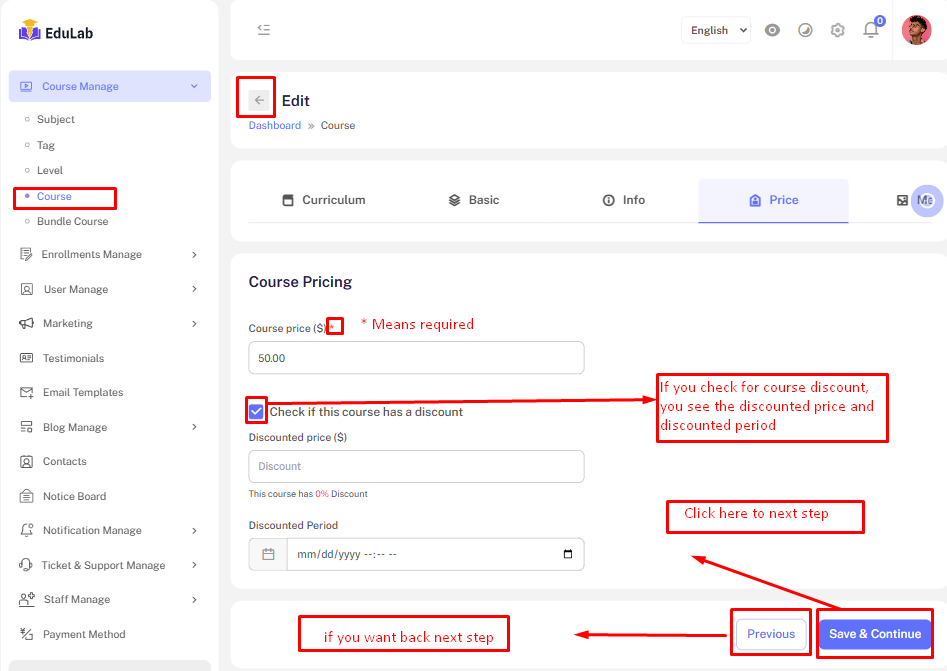Collapse sidebar using the top menu icon
The height and width of the screenshot is (671, 947).
pos(263,30)
